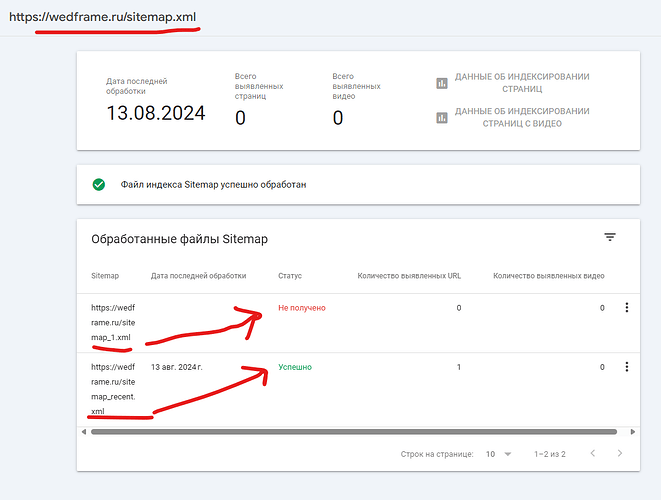Click 'Обработанные файлы Sitemap' heading
This screenshot has height=500, width=661.
(x=180, y=239)
